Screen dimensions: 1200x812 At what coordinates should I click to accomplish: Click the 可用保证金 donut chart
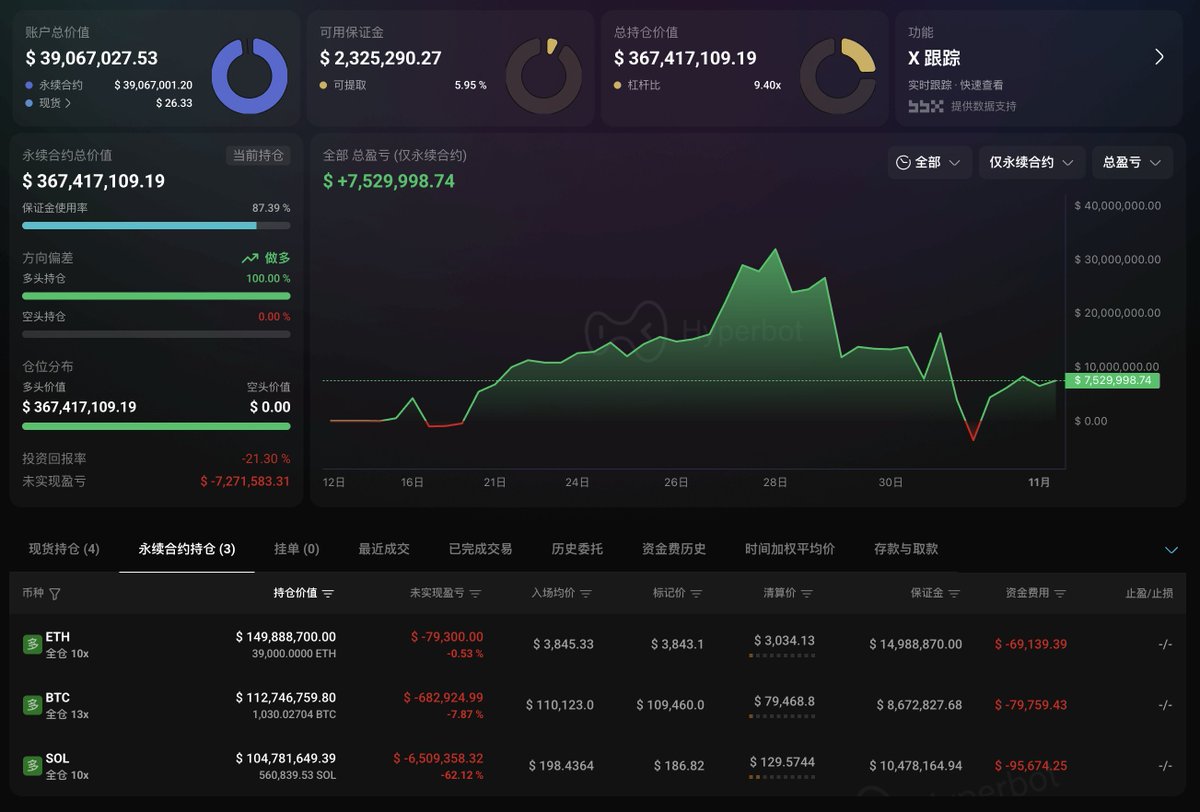click(x=544, y=76)
